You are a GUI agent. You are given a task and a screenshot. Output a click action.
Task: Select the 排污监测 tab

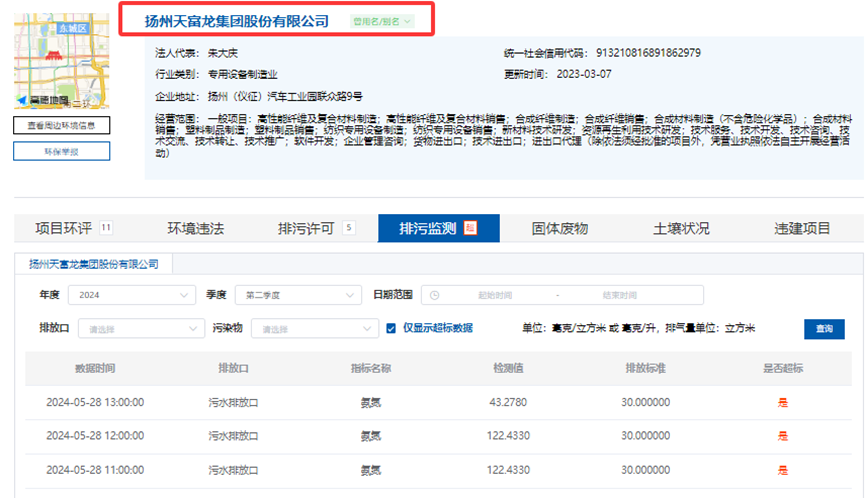[439, 228]
